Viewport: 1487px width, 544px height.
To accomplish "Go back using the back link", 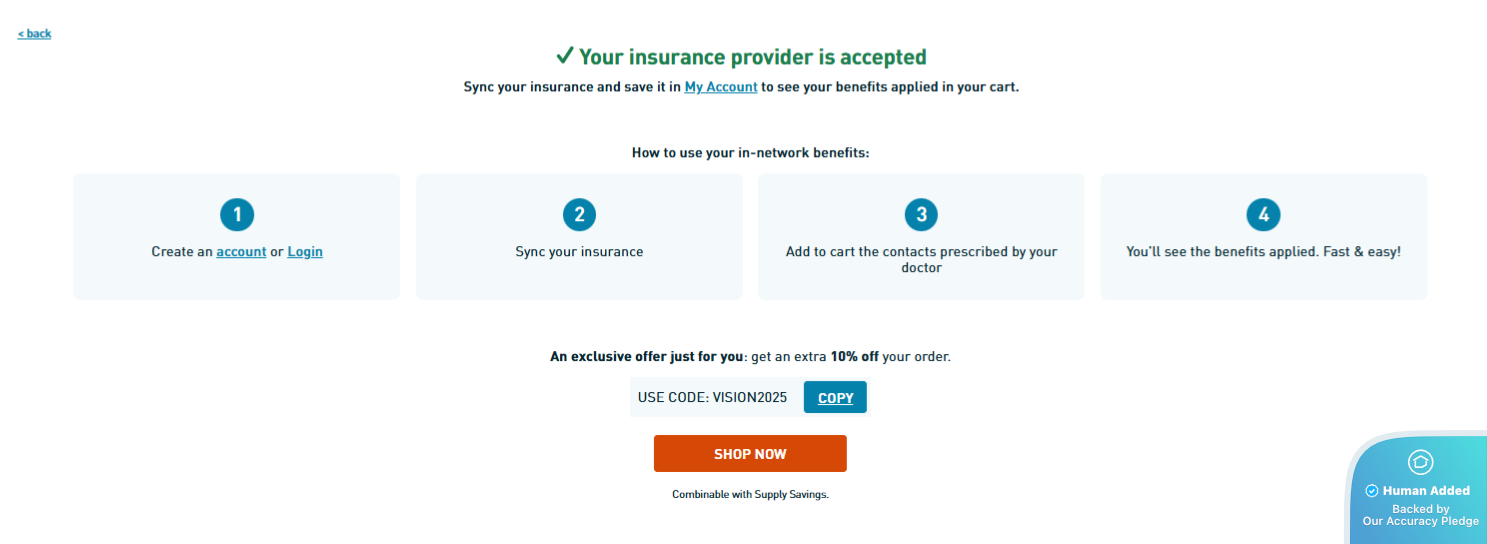I will coord(34,34).
